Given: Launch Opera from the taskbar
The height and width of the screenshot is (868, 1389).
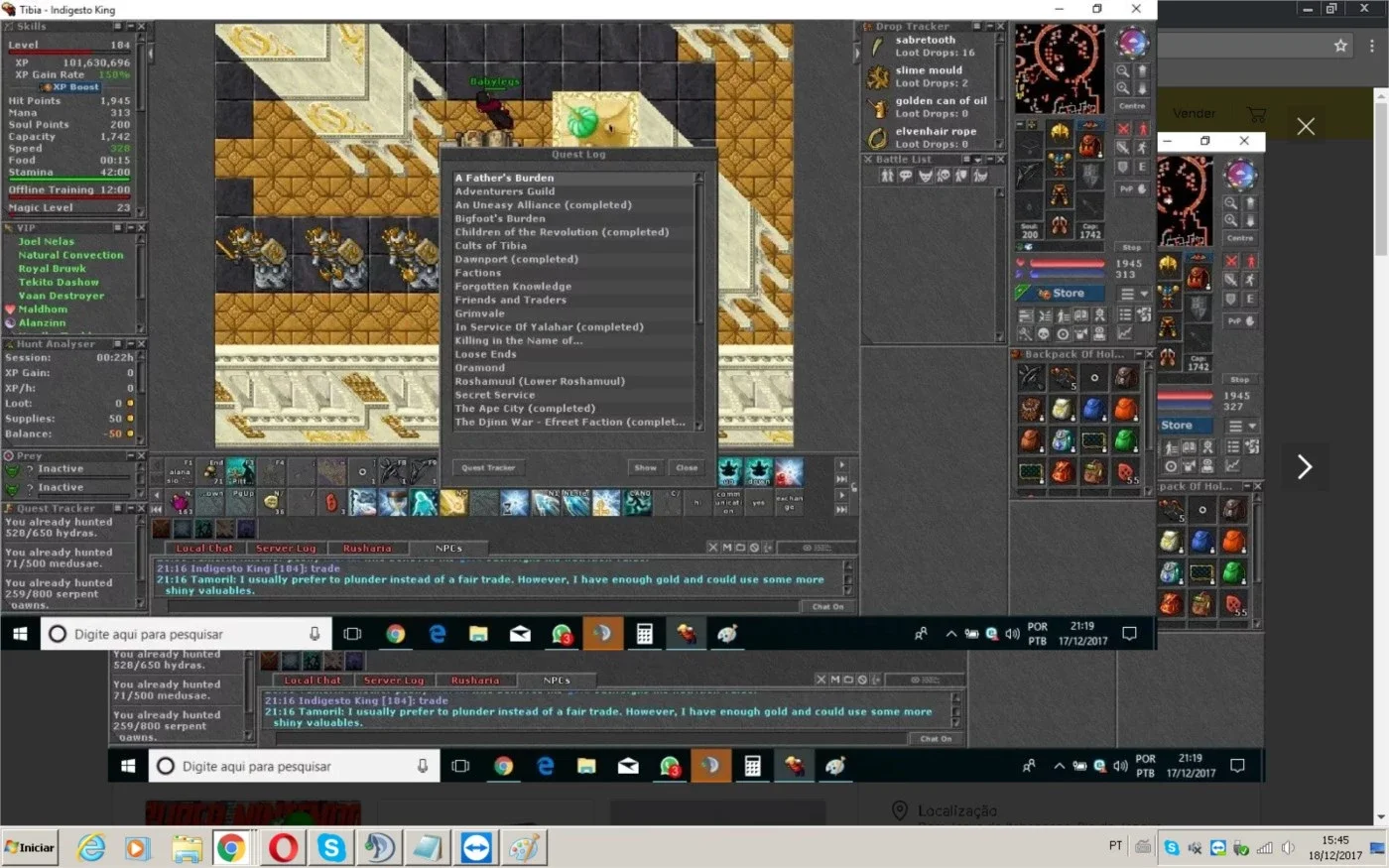Looking at the screenshot, I should pos(284,848).
